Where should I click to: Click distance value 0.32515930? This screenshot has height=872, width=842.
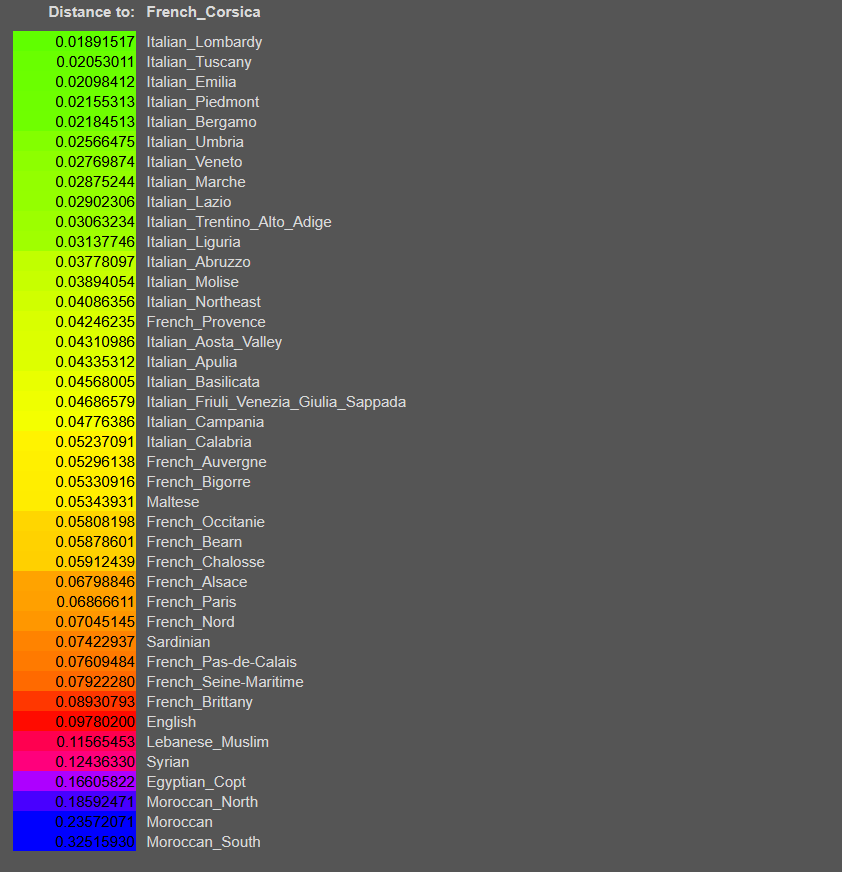pyautogui.click(x=95, y=843)
